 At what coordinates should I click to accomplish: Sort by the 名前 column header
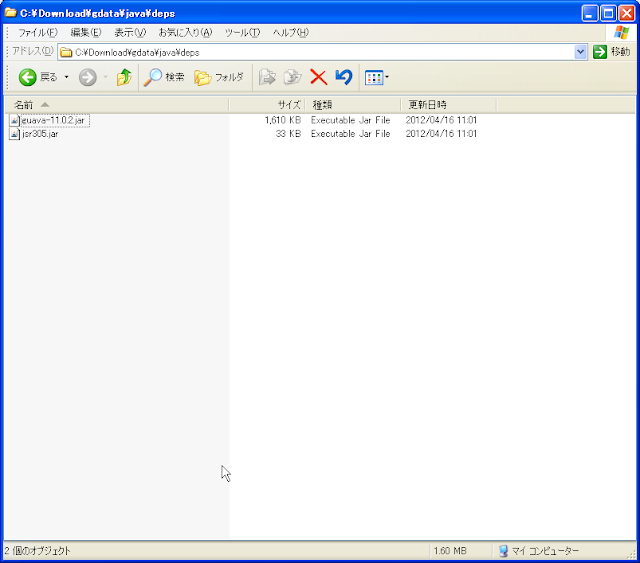click(x=116, y=105)
